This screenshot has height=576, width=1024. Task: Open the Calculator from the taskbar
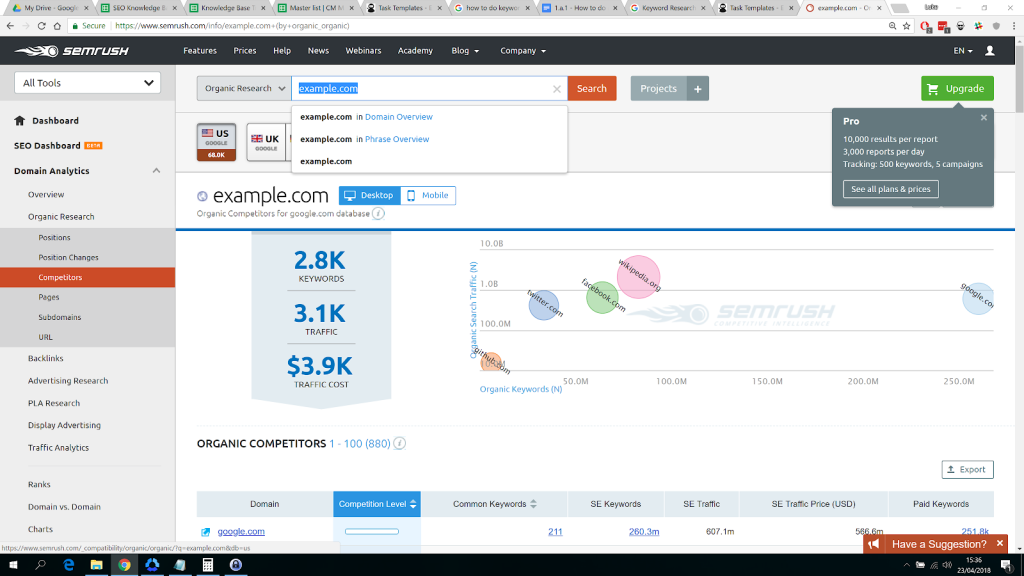pos(208,565)
